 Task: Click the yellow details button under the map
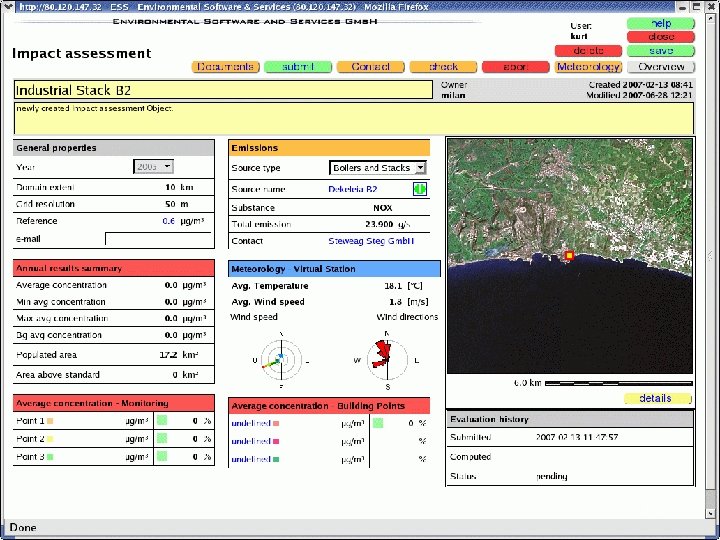tap(658, 399)
